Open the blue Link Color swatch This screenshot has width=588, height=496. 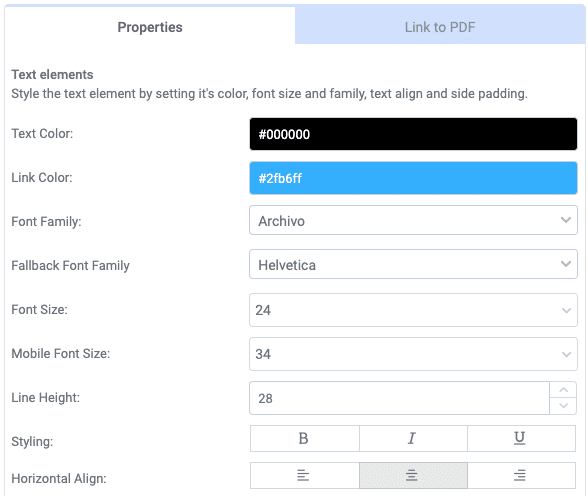413,178
